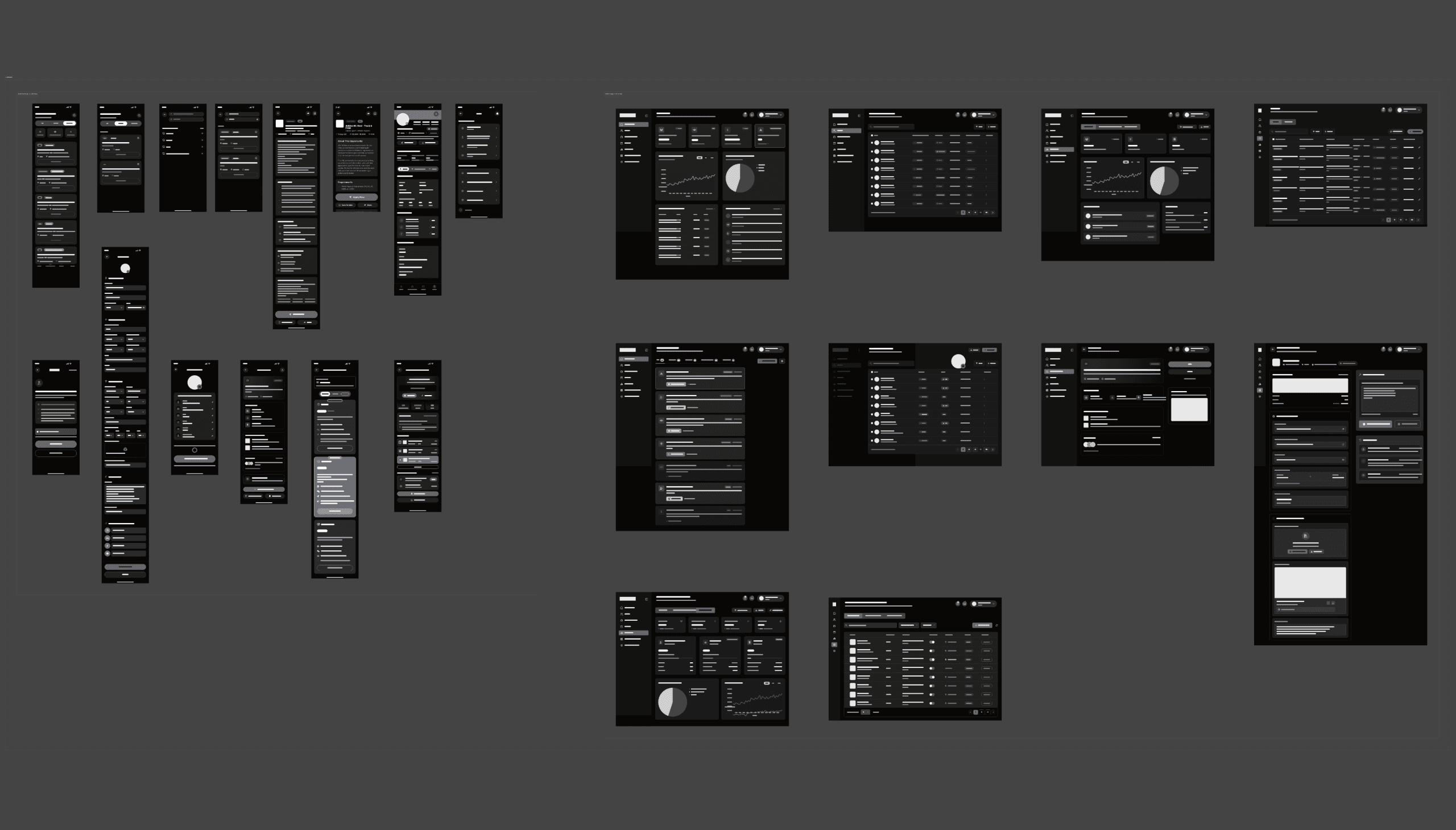Toggle second row switch in desktop toggle table
Image resolution: width=1456 pixels, height=830 pixels.
(x=932, y=651)
